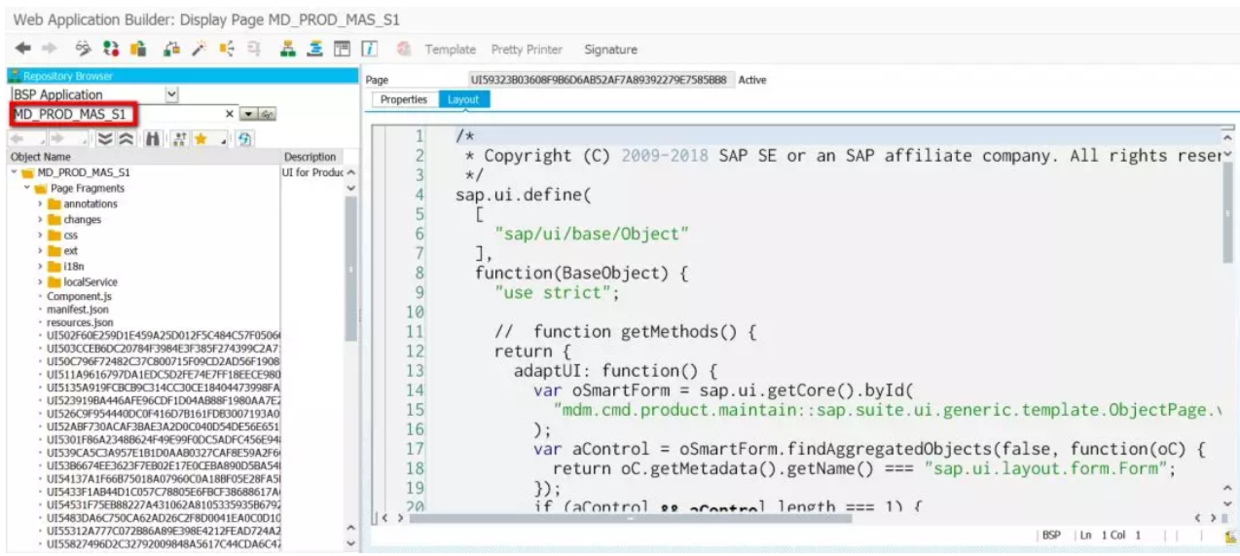Click the Signature button

coord(610,49)
